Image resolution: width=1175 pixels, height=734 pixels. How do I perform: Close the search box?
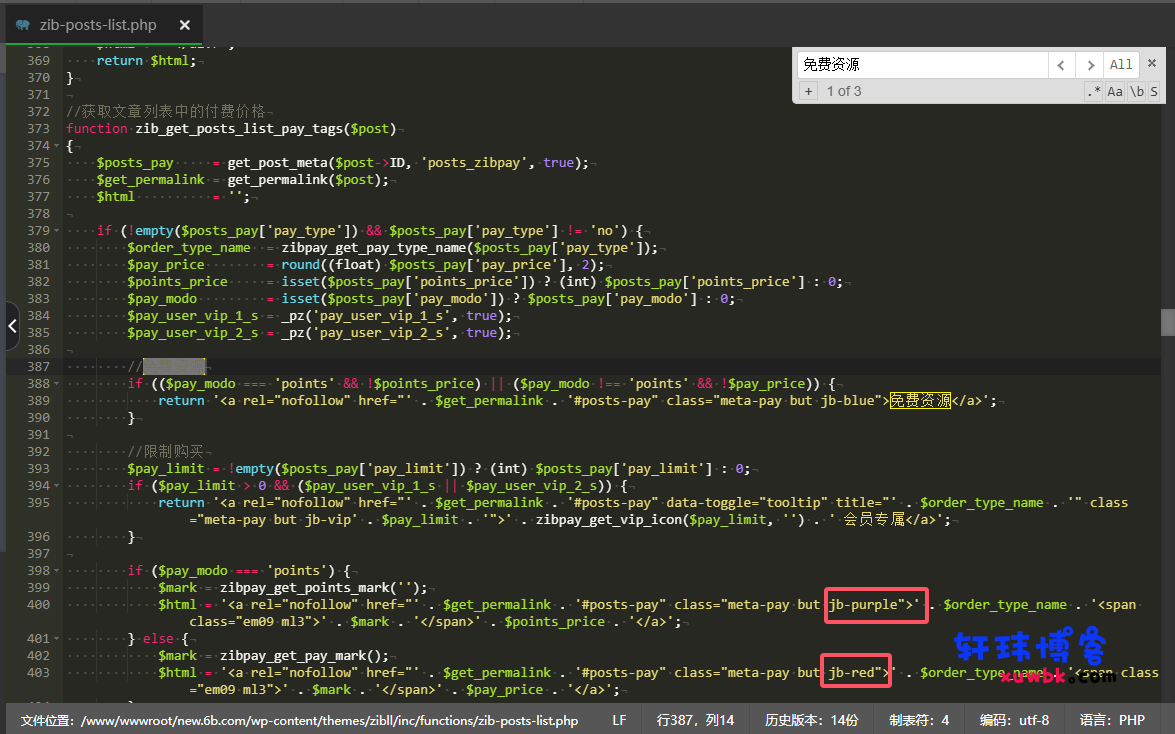[x=1153, y=64]
